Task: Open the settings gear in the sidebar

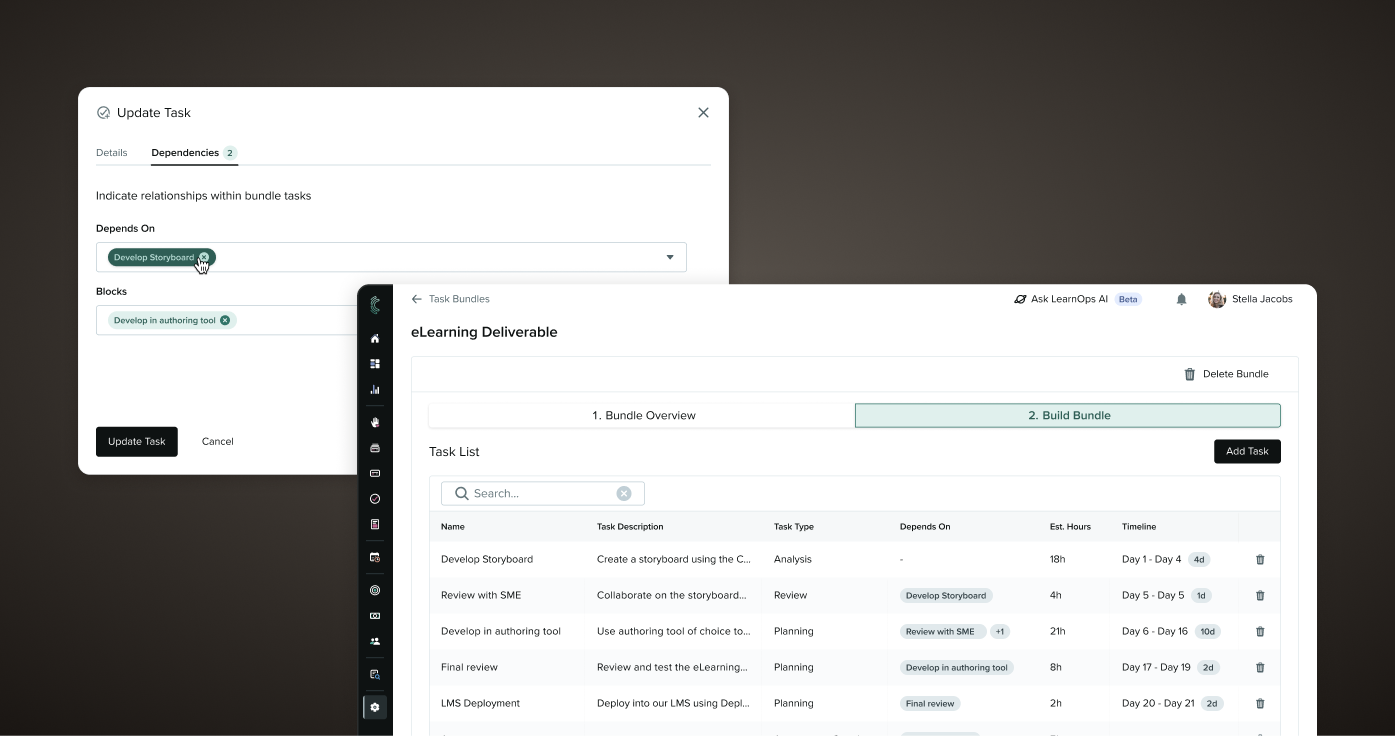Action: pyautogui.click(x=375, y=707)
